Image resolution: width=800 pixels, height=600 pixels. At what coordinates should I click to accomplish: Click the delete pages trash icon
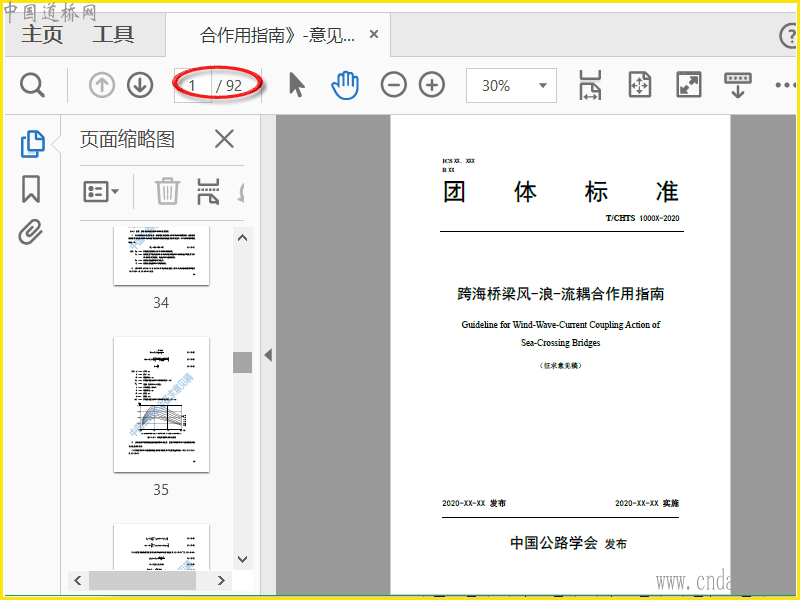pos(167,191)
